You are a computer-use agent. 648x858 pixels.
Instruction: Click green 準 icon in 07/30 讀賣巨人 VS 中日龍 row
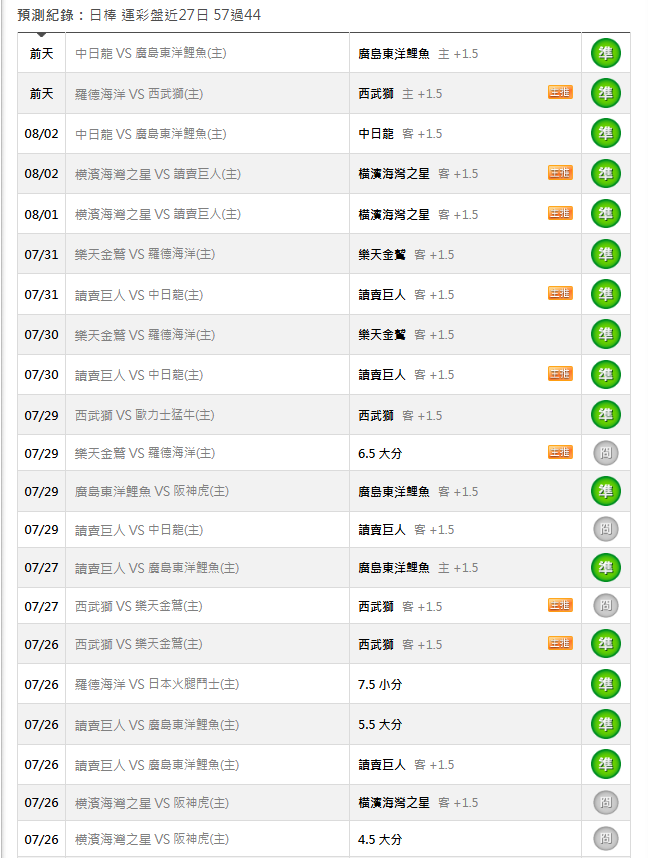pos(605,375)
